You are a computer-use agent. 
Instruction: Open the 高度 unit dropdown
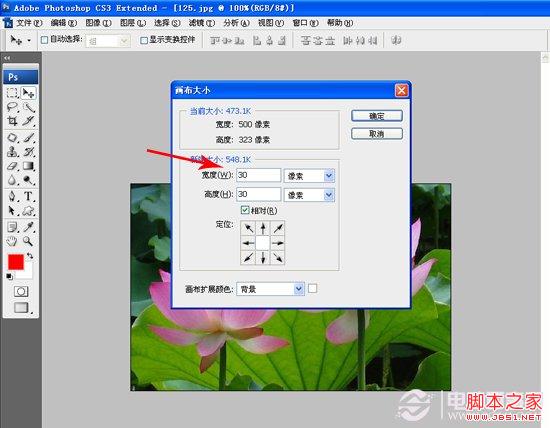click(x=329, y=195)
